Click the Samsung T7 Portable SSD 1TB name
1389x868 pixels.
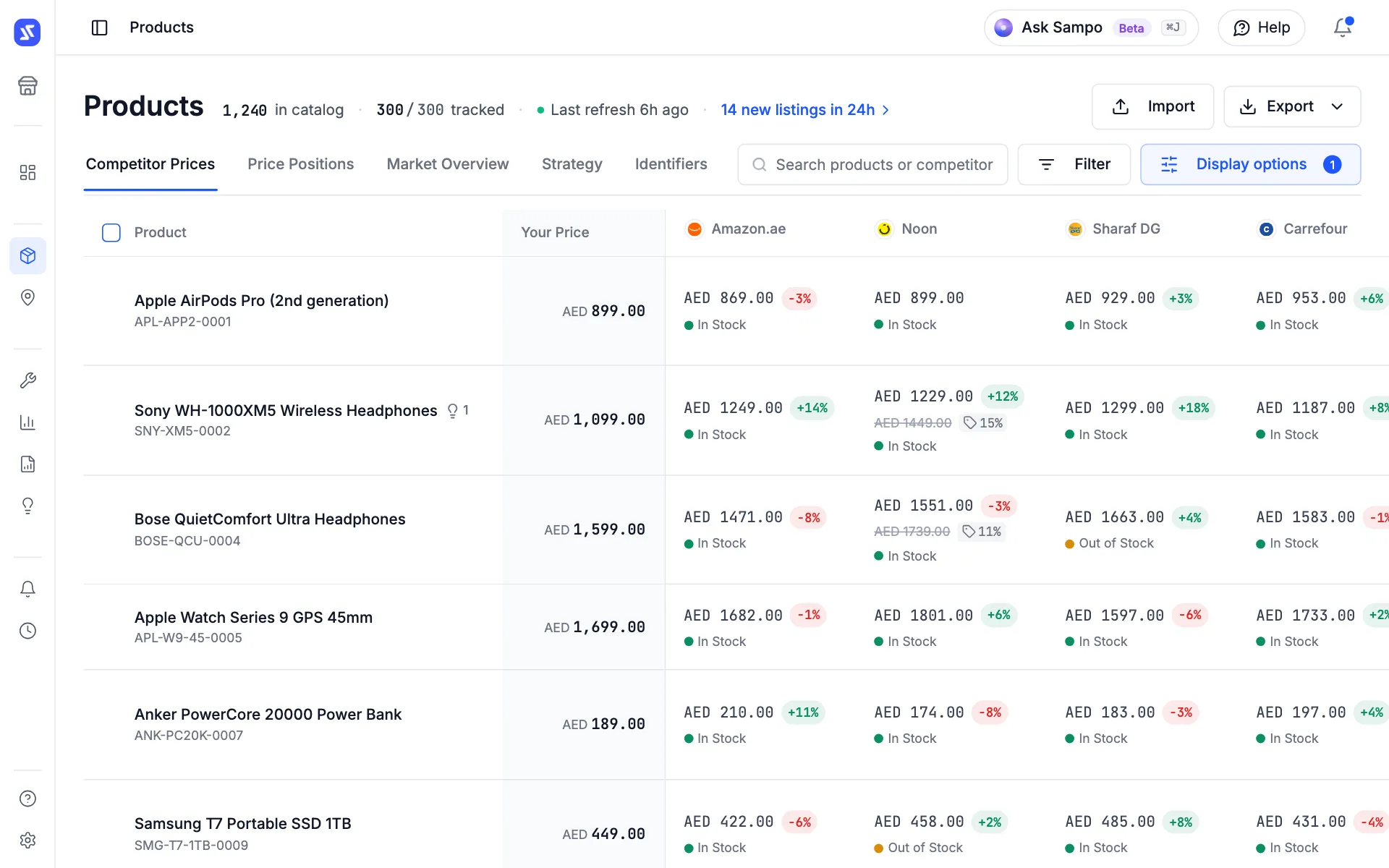click(x=243, y=824)
